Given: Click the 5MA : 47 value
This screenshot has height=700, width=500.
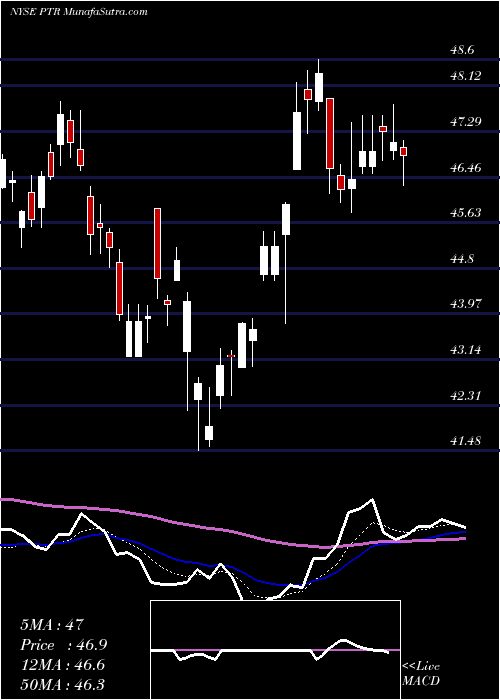Looking at the screenshot, I should click(52, 624).
